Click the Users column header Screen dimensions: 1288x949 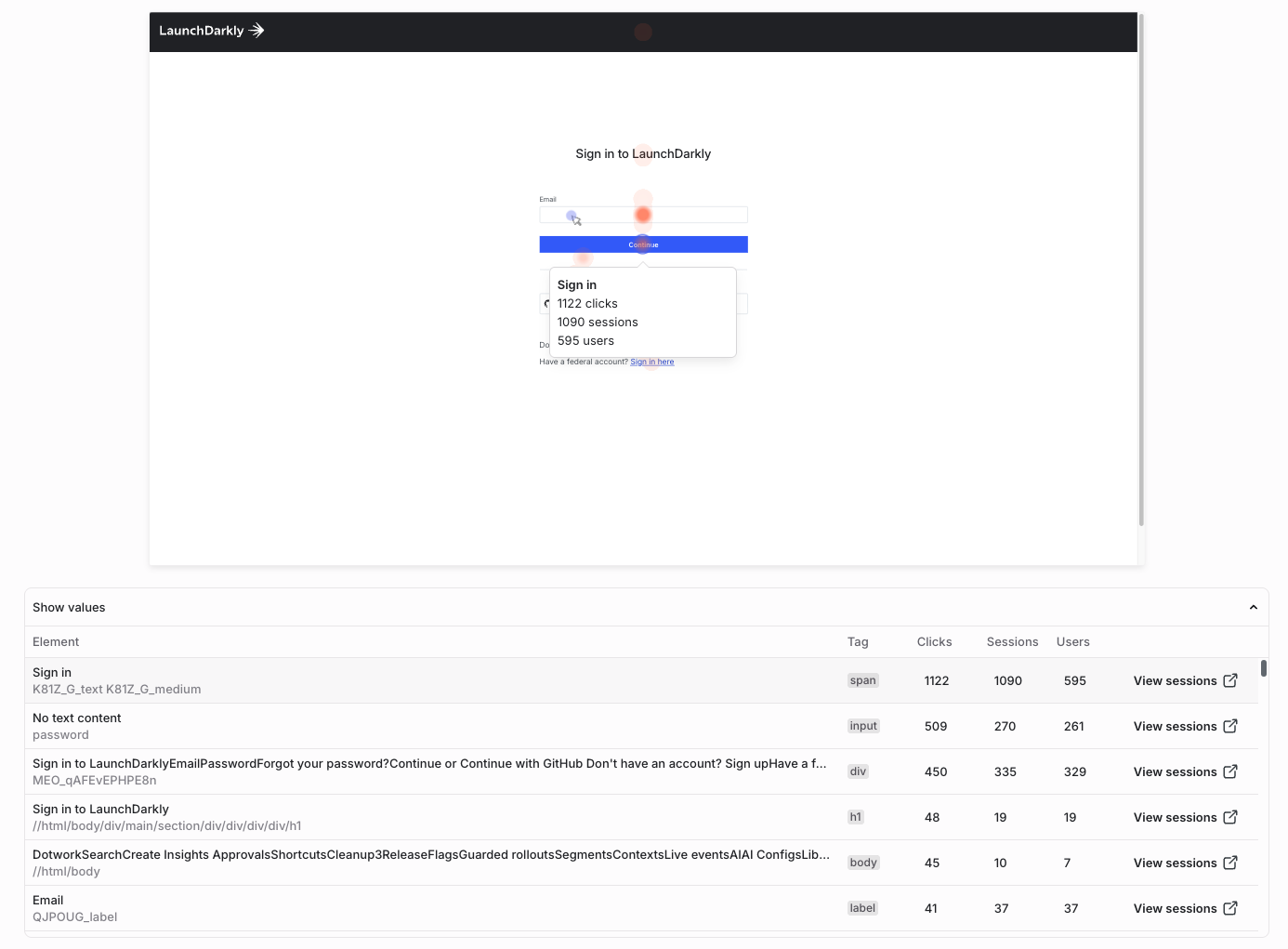coord(1072,641)
